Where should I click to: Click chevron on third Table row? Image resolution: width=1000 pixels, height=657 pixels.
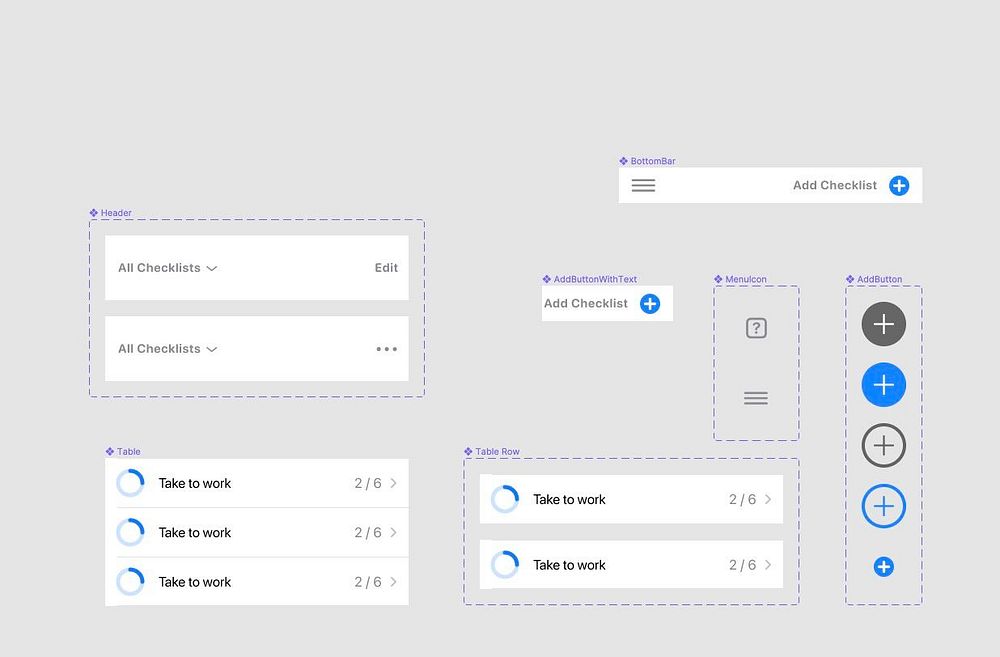pyautogui.click(x=393, y=582)
